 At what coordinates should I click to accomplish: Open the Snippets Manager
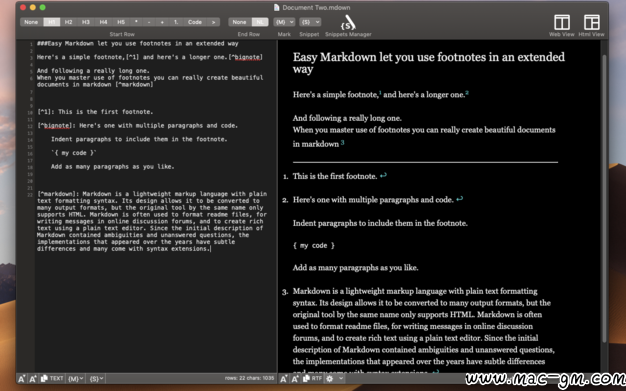pyautogui.click(x=348, y=23)
